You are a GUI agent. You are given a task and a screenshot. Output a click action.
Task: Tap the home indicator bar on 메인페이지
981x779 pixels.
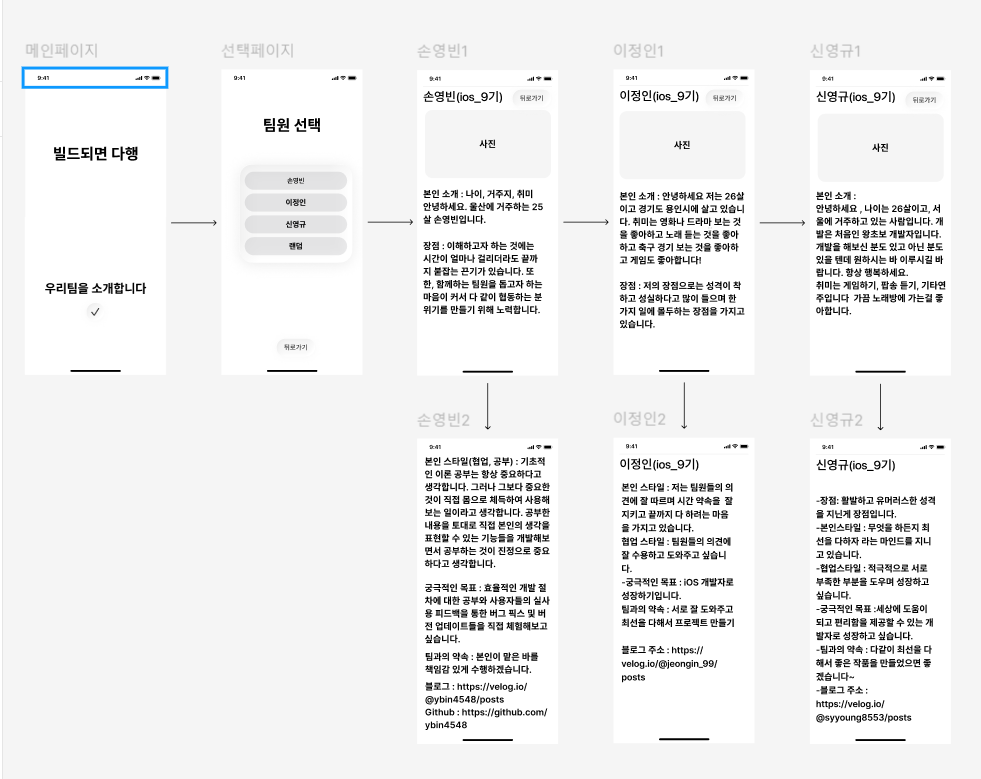[95, 370]
